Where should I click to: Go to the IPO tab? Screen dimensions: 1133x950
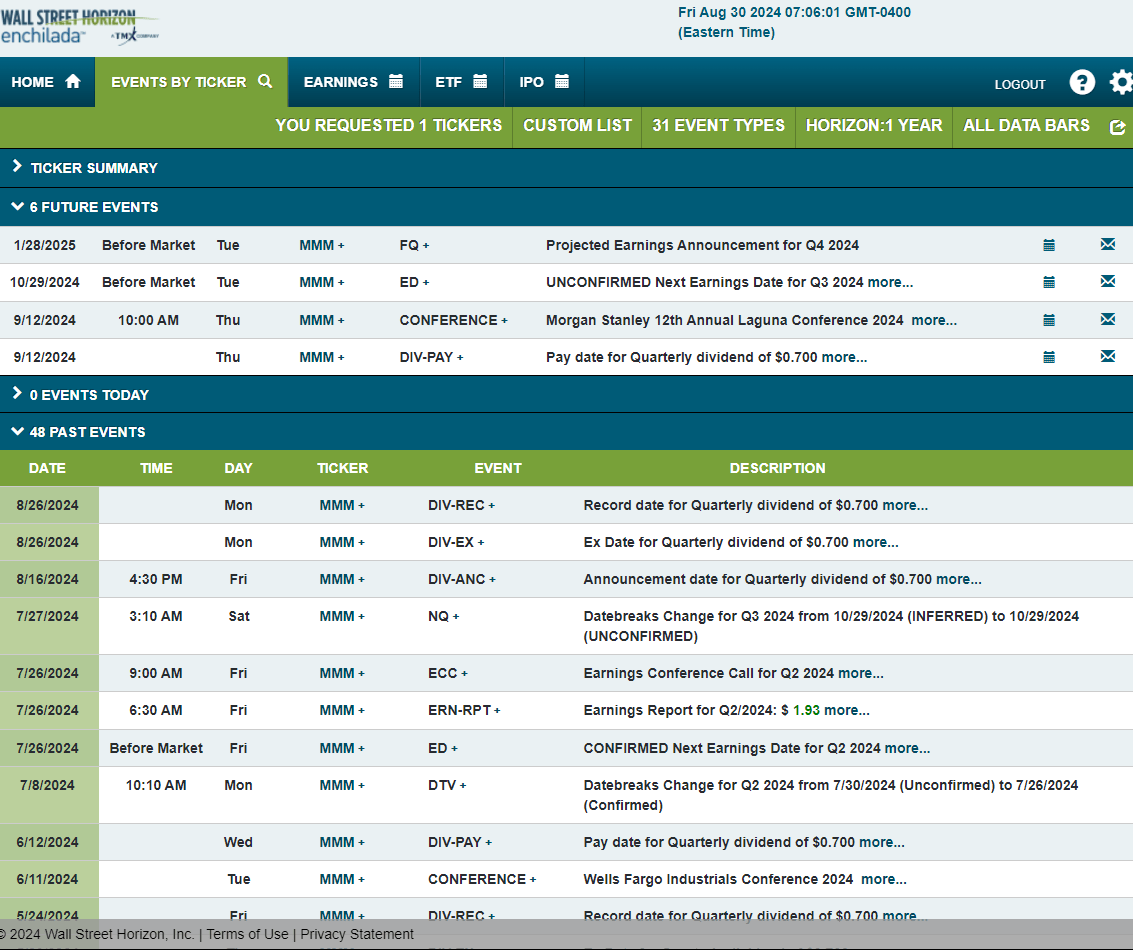[x=544, y=82]
